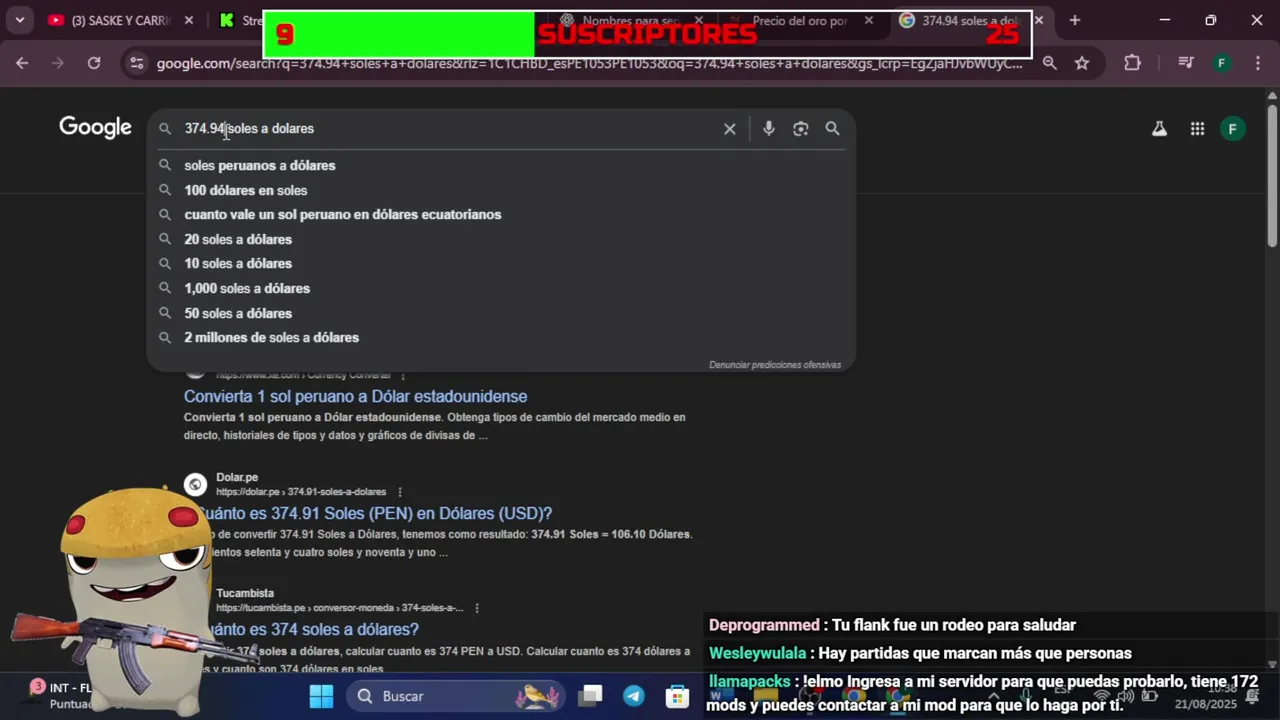Image resolution: width=1280 pixels, height=720 pixels.
Task: Select suggestion '50 soles a dólares'
Action: [x=500, y=313]
